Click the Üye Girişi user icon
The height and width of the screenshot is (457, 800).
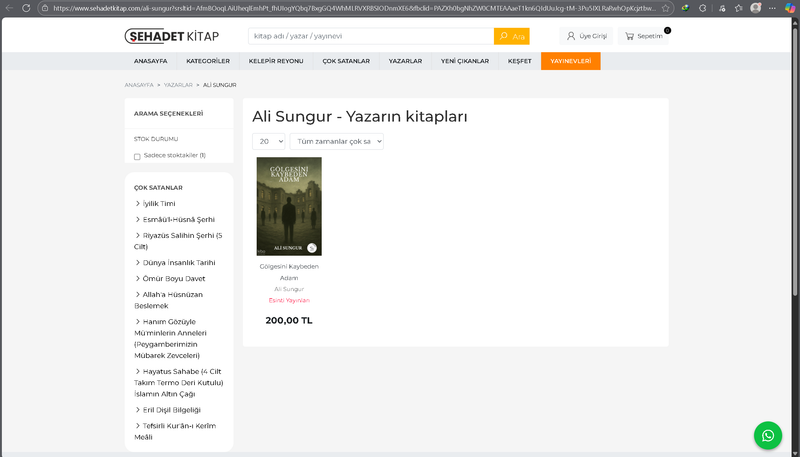(571, 36)
